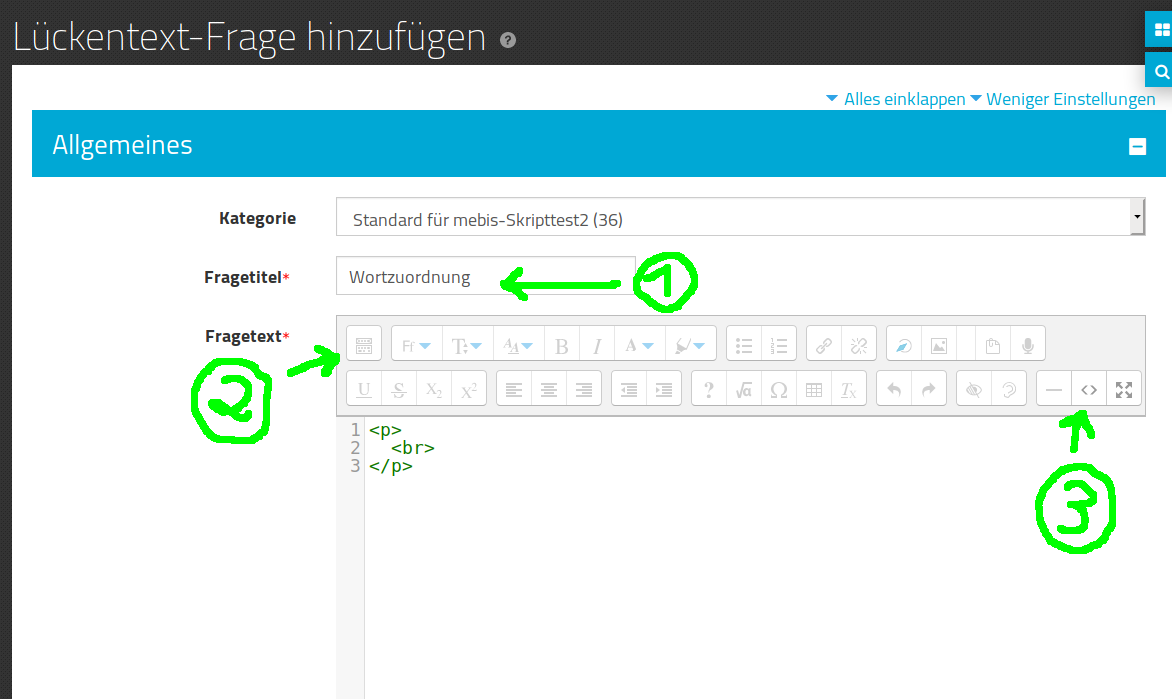The width and height of the screenshot is (1172, 699).
Task: Click the 'Alles einklappen' link
Action: point(903,99)
